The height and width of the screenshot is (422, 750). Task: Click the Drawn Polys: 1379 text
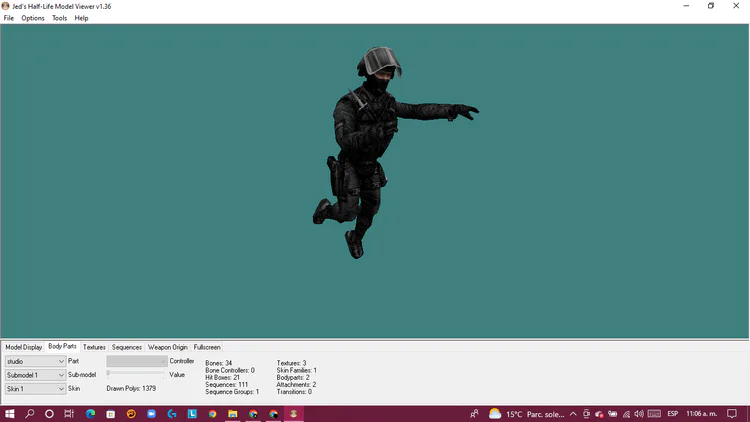[x=131, y=389]
